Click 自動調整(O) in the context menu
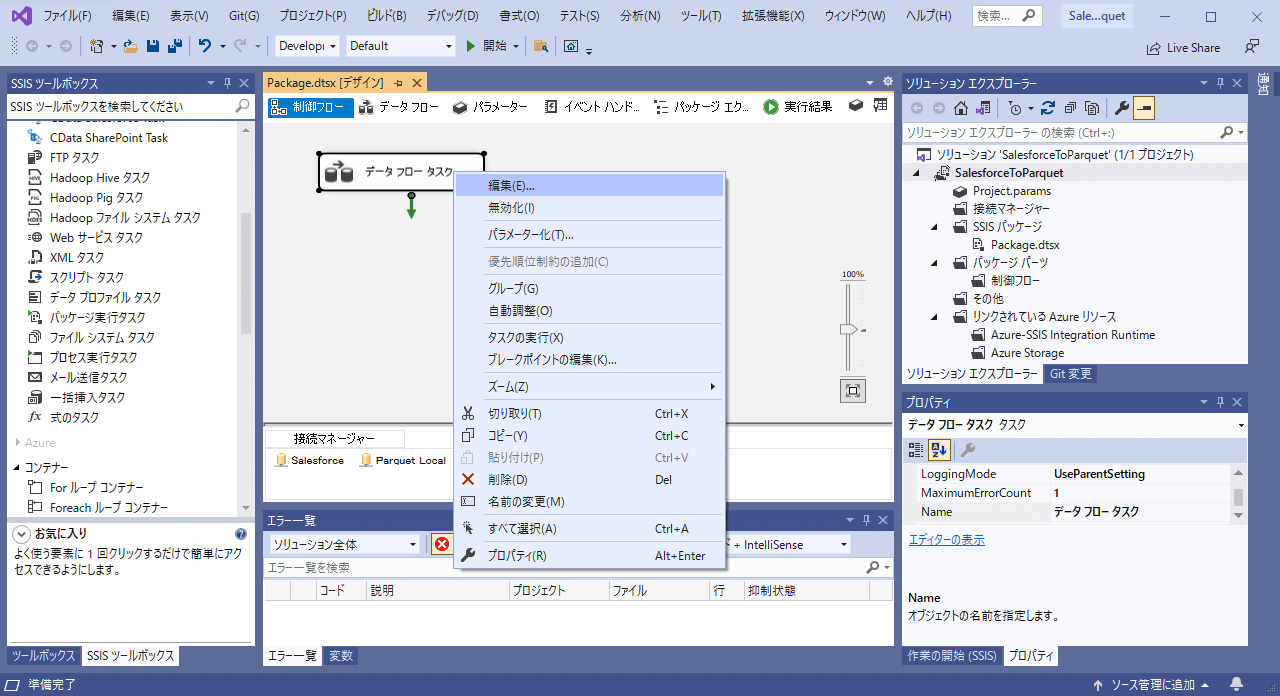This screenshot has height=696, width=1280. pyautogui.click(x=589, y=311)
